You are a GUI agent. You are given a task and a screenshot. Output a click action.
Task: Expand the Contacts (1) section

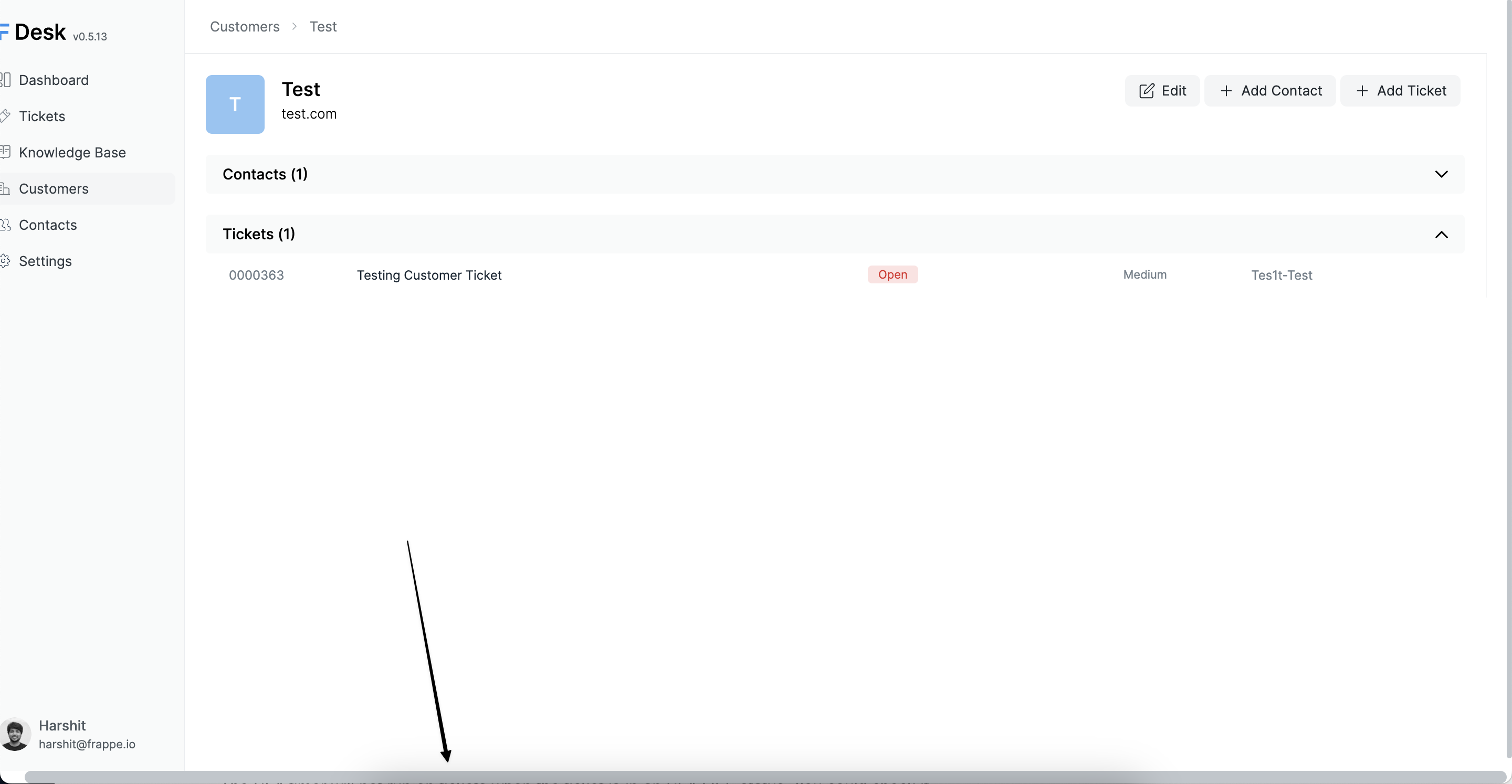[1442, 174]
